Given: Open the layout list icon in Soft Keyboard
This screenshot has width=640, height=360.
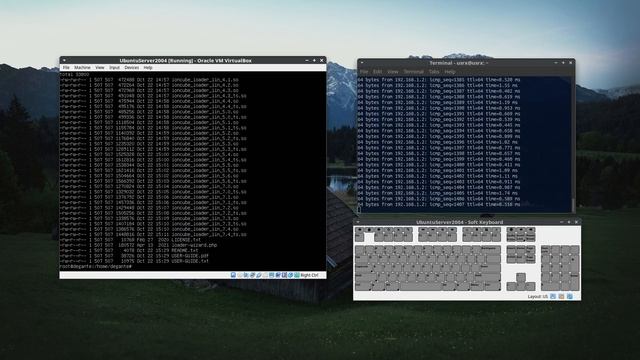Looking at the screenshot, I should tap(553, 296).
